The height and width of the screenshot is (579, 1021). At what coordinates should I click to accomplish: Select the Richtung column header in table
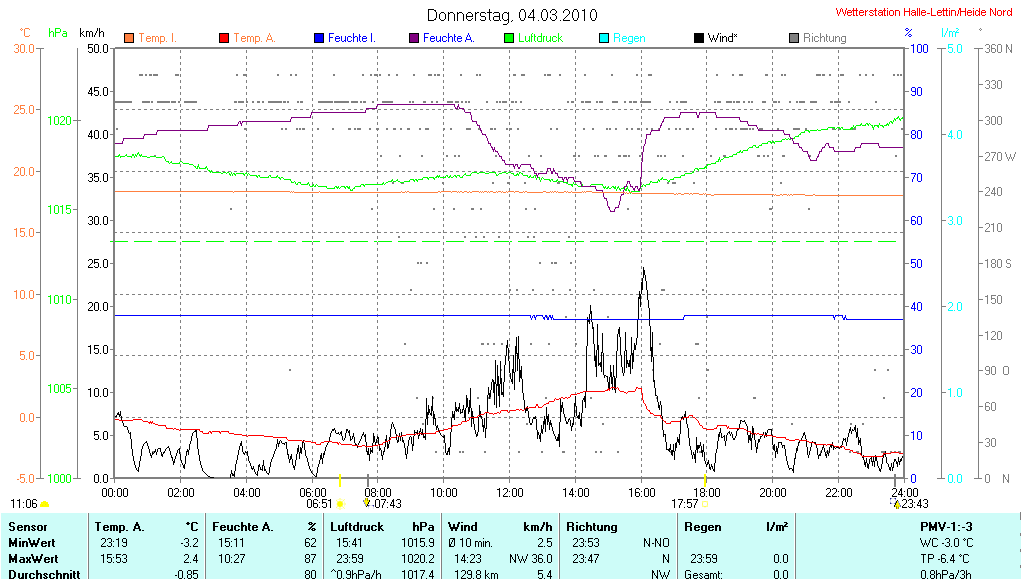(592, 526)
